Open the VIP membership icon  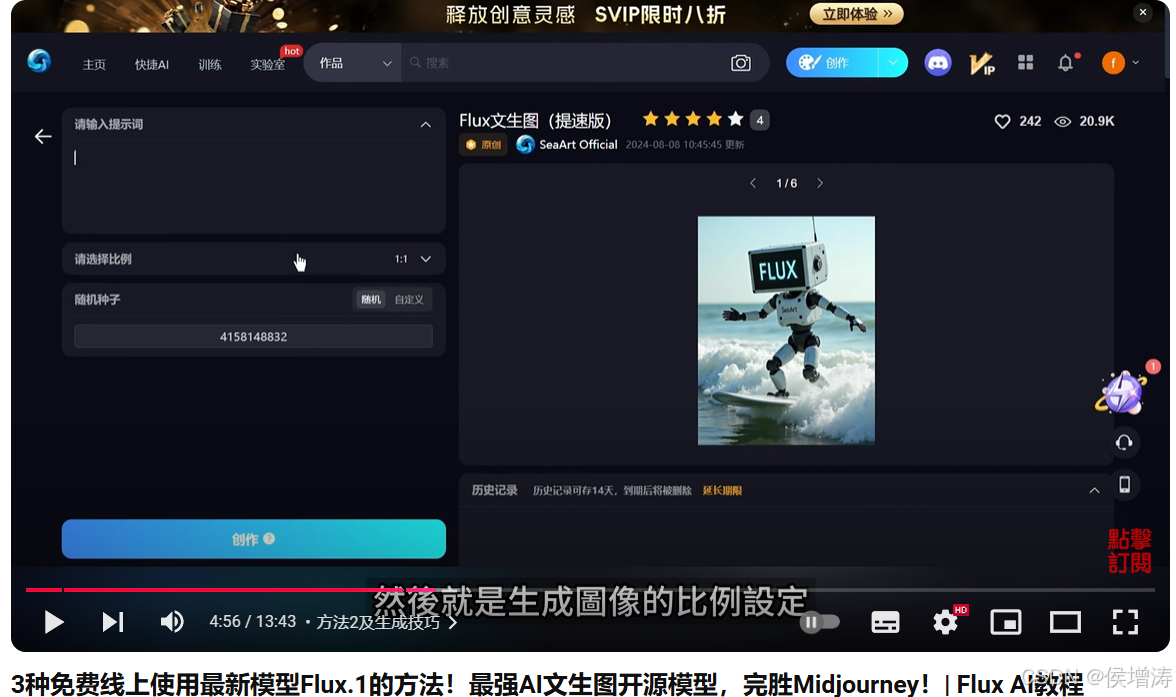click(x=981, y=63)
